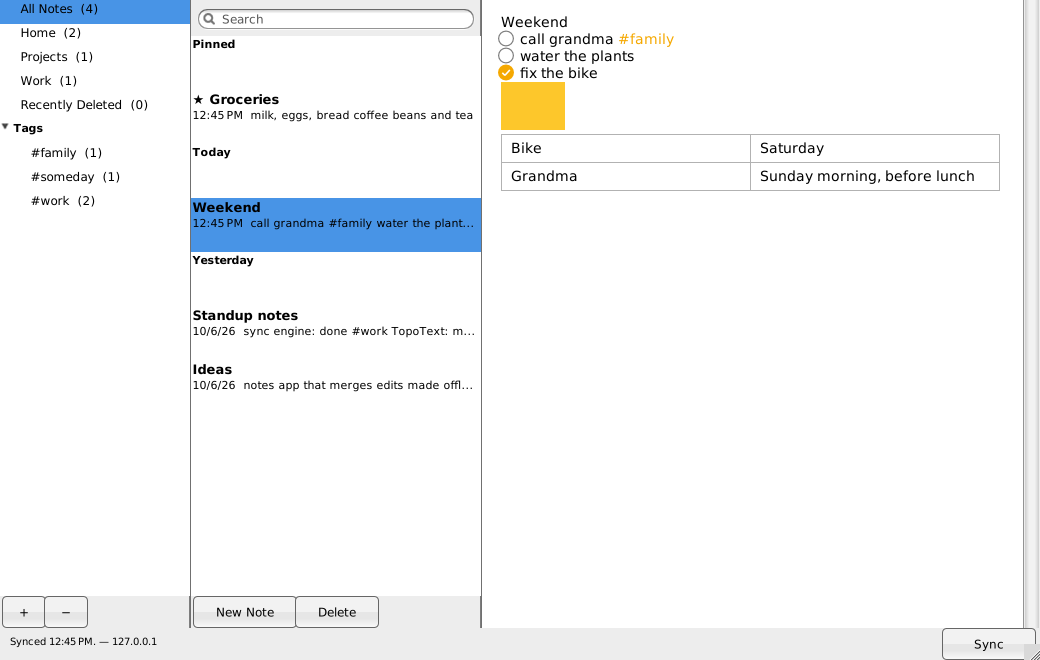Viewport: 1040px width, 660px height.
Task: Create a note with New Note
Action: [244, 612]
